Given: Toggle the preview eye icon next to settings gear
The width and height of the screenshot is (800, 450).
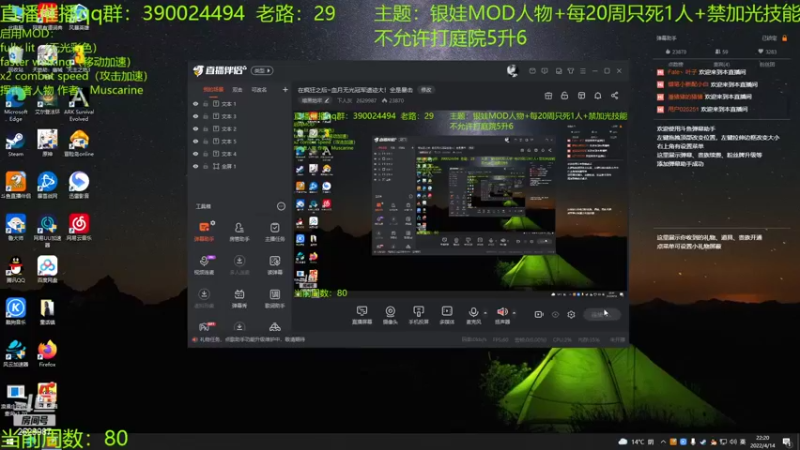Looking at the screenshot, I should click(x=555, y=314).
